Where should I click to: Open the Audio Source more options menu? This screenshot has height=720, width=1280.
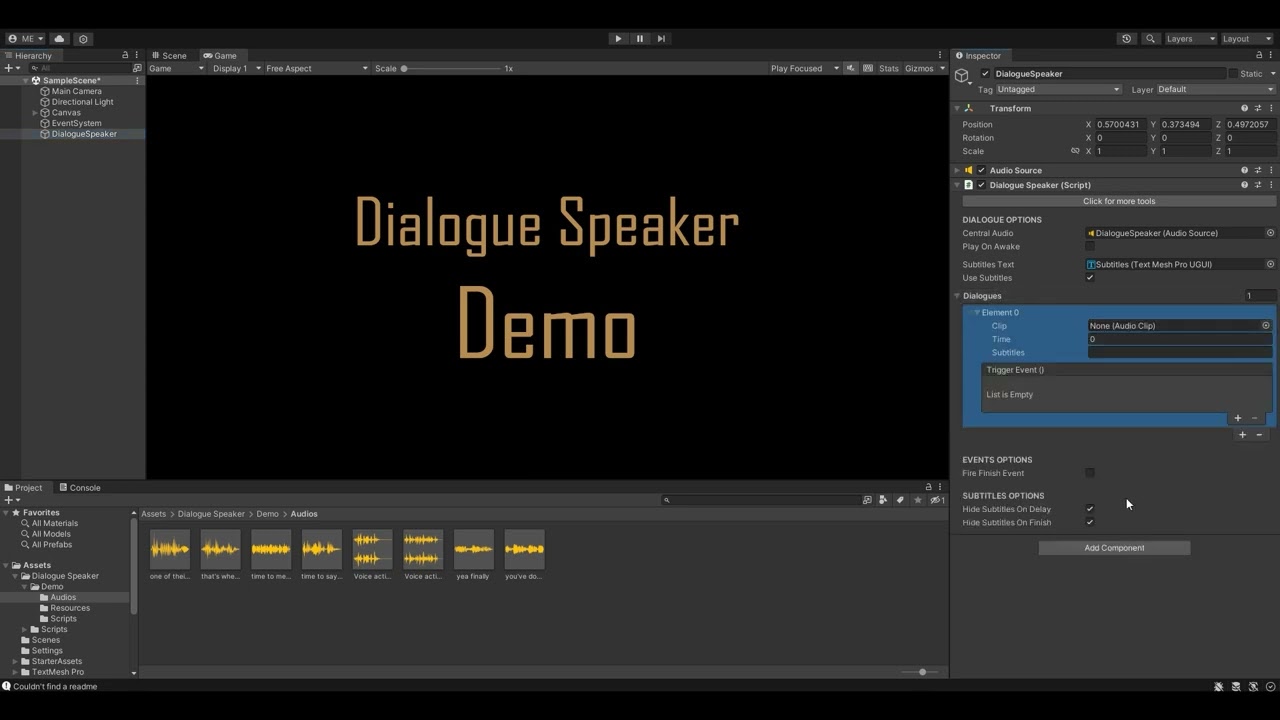1271,171
